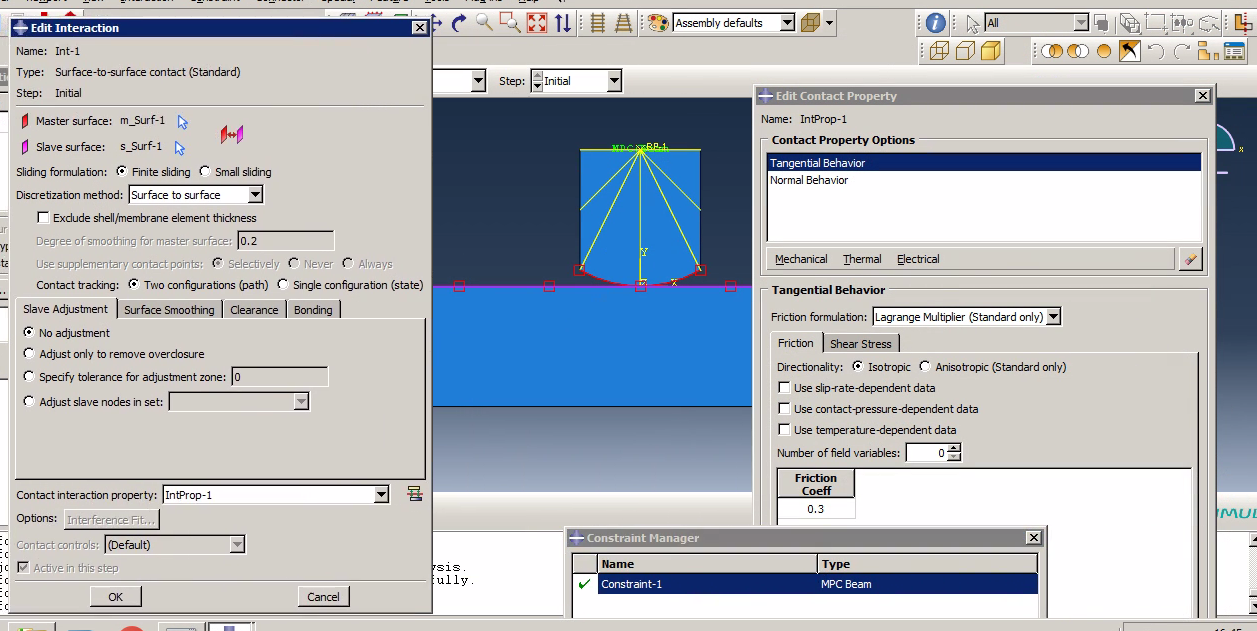The image size is (1257, 631).
Task: Click the create interaction property icon
Action: 414,494
